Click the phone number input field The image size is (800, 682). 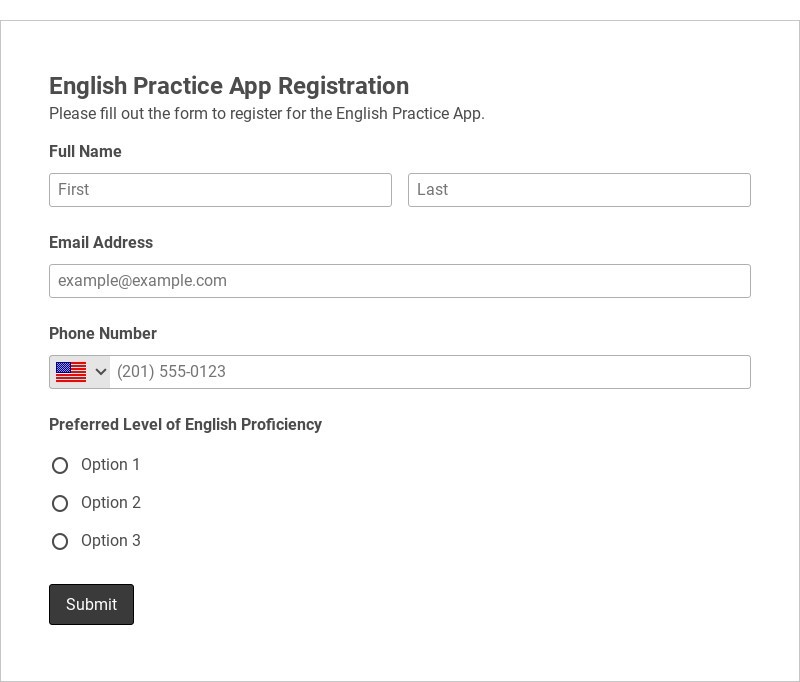tap(430, 372)
